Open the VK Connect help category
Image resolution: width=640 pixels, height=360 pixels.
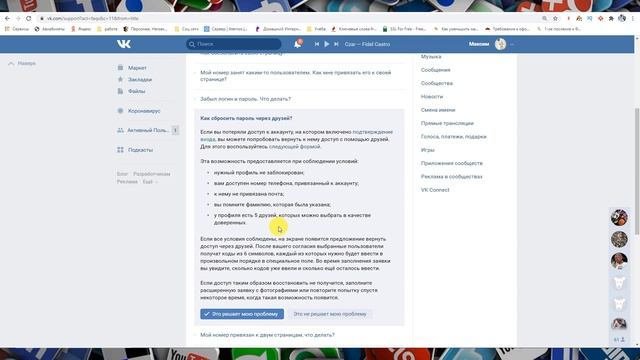(x=435, y=190)
